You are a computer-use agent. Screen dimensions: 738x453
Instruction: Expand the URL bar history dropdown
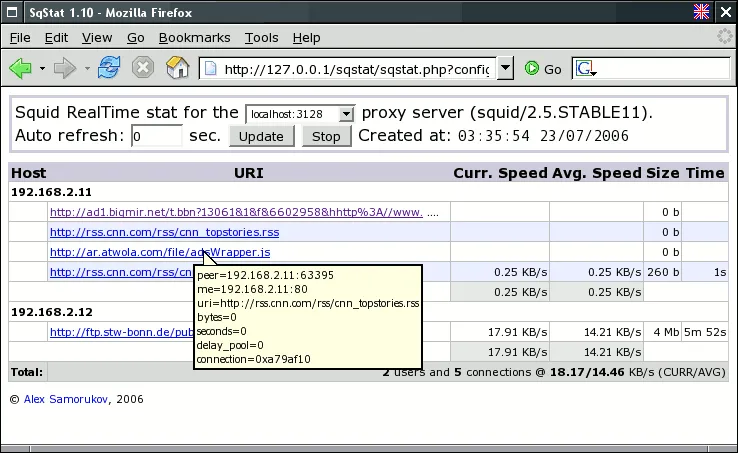pyautogui.click(x=506, y=69)
